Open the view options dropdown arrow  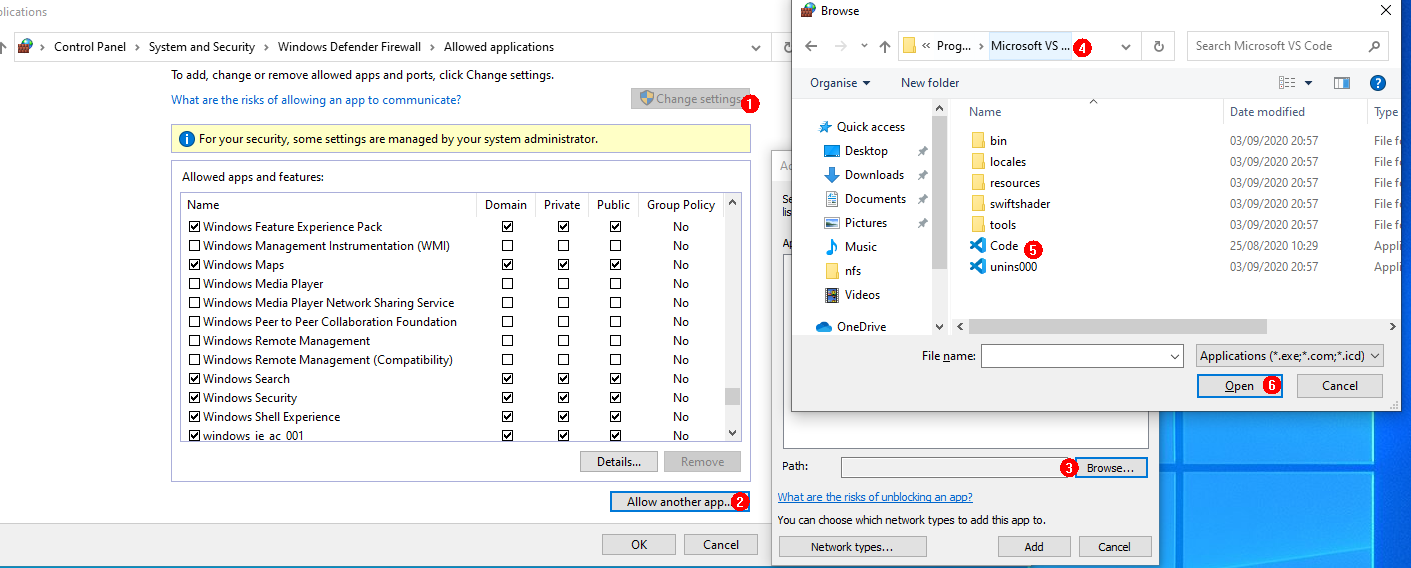coord(1308,83)
